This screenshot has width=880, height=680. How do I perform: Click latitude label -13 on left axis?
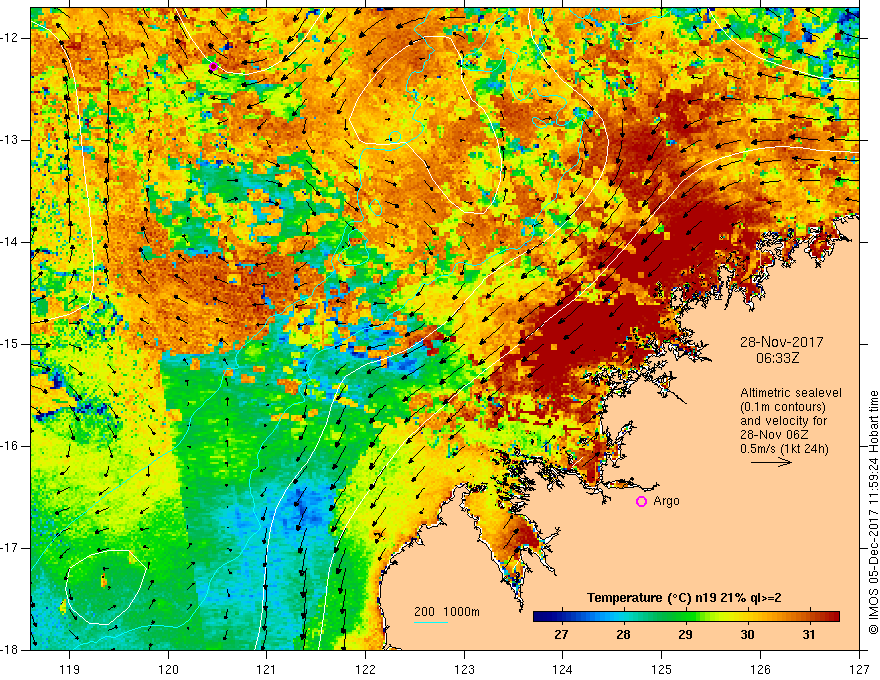coord(10,140)
